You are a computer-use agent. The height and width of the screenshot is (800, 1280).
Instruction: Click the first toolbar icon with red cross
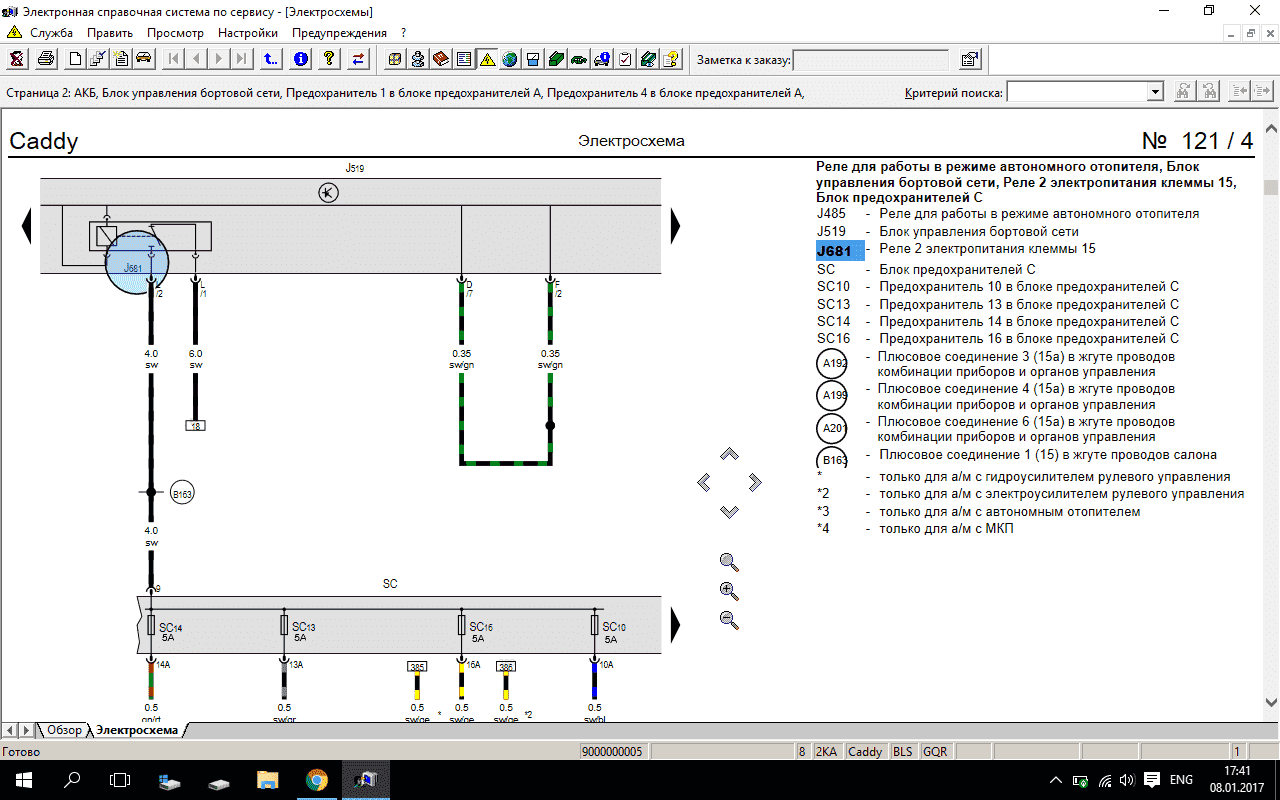pyautogui.click(x=17, y=59)
